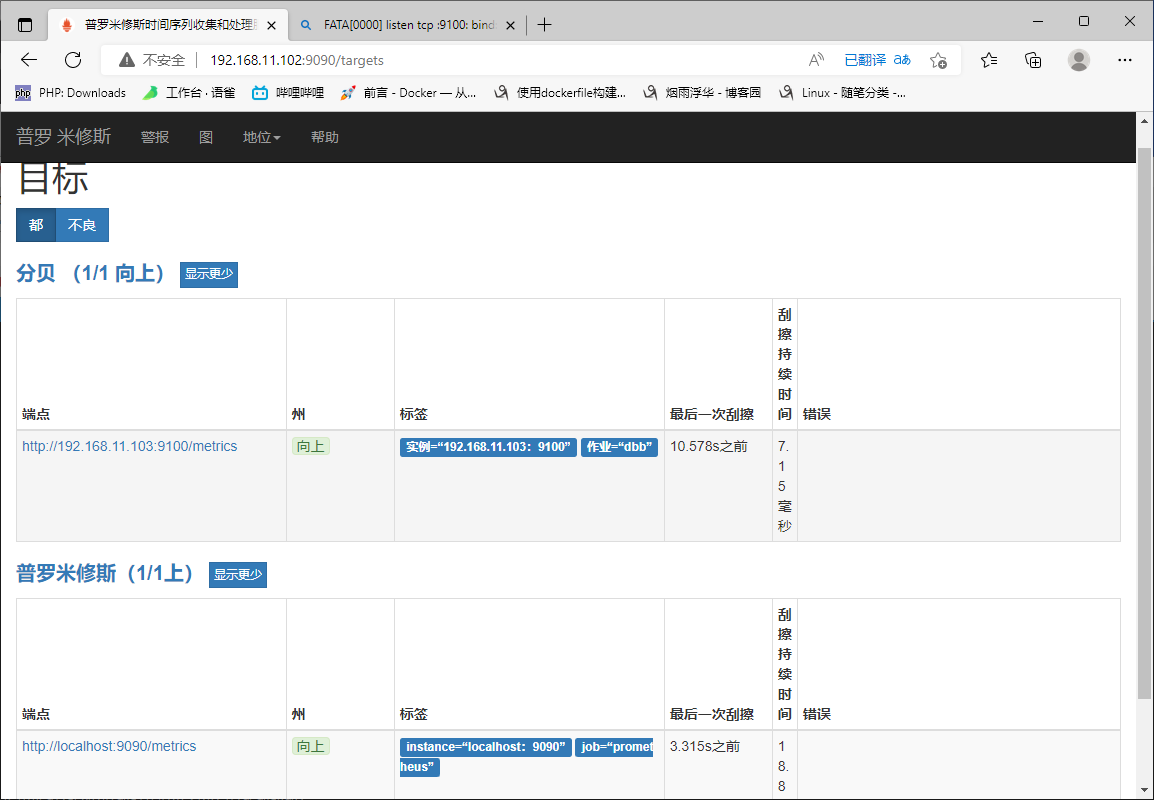Viewport: 1154px width, 800px height.
Task: Collapse the 普罗米修斯 section with 显示更少
Action: click(x=238, y=575)
